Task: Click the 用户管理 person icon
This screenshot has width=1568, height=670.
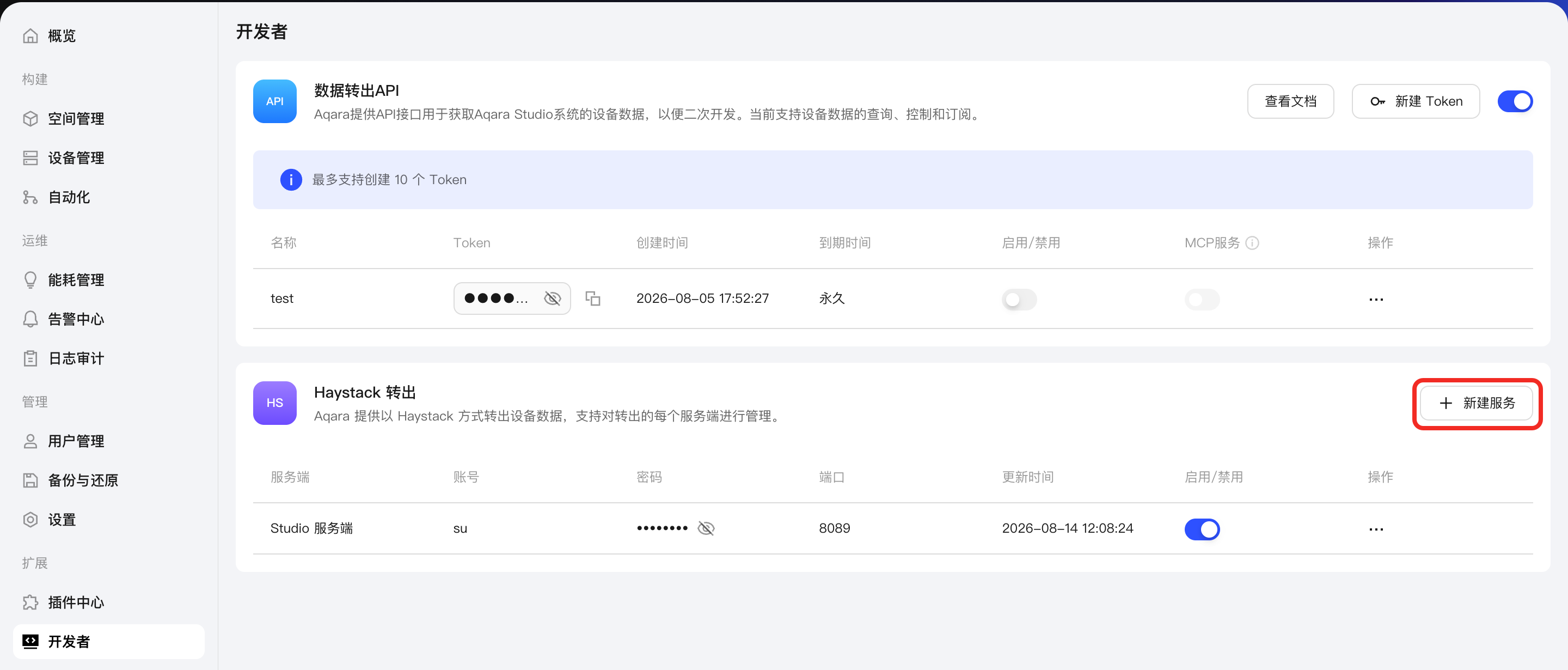Action: click(30, 442)
